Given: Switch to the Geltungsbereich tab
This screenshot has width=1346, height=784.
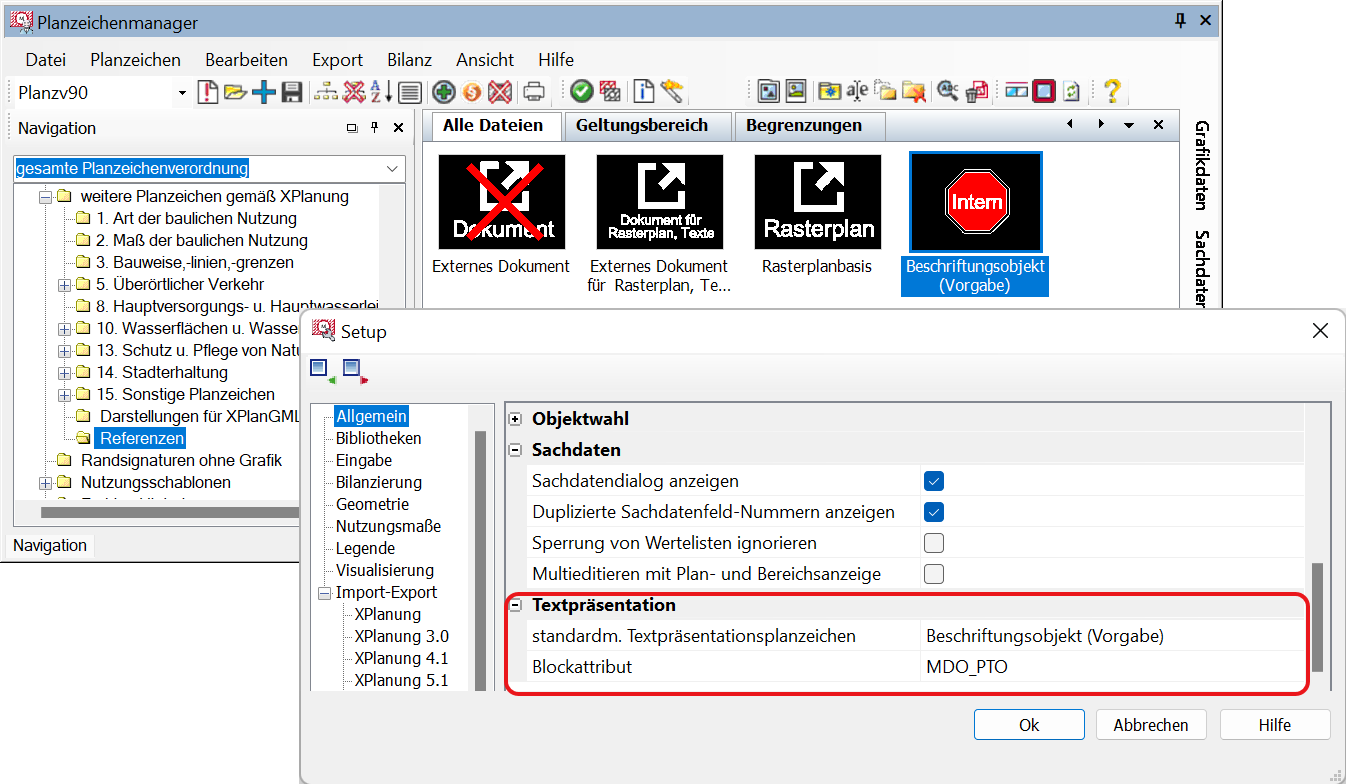Looking at the screenshot, I should click(x=641, y=126).
